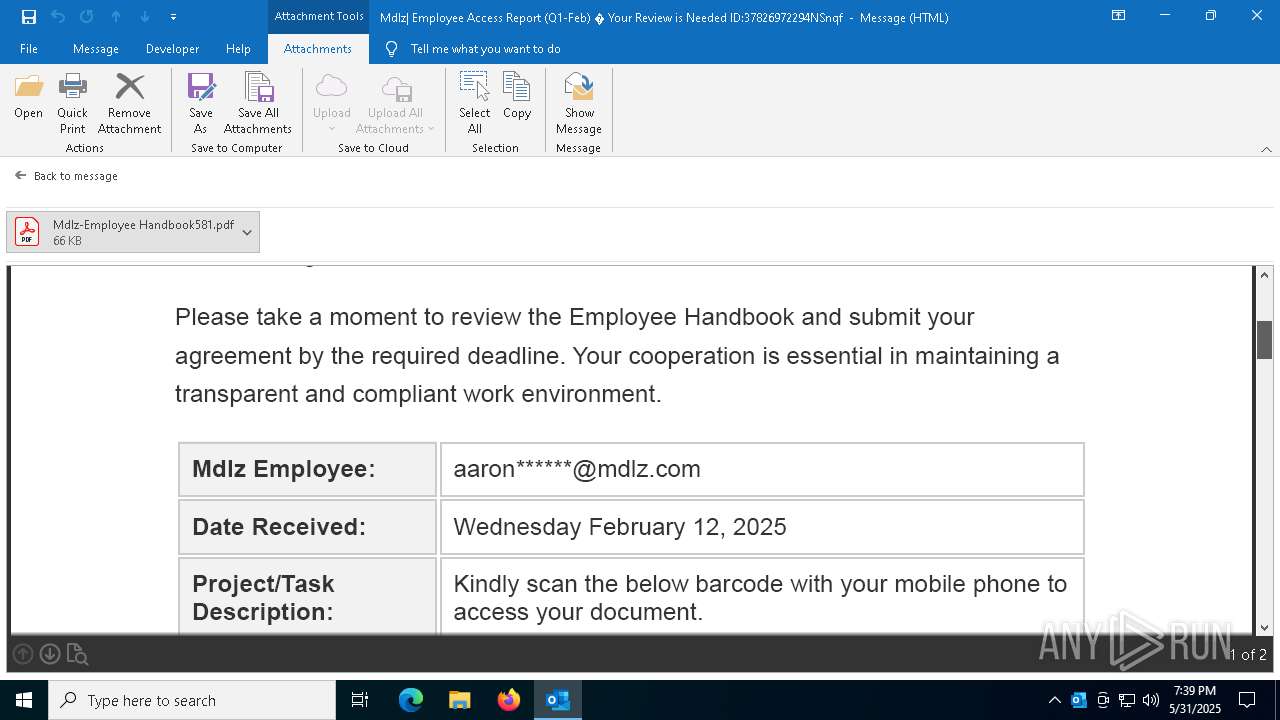Viewport: 1280px width, 720px height.
Task: Click the aaron******@mdlz.com cell
Action: [762, 469]
